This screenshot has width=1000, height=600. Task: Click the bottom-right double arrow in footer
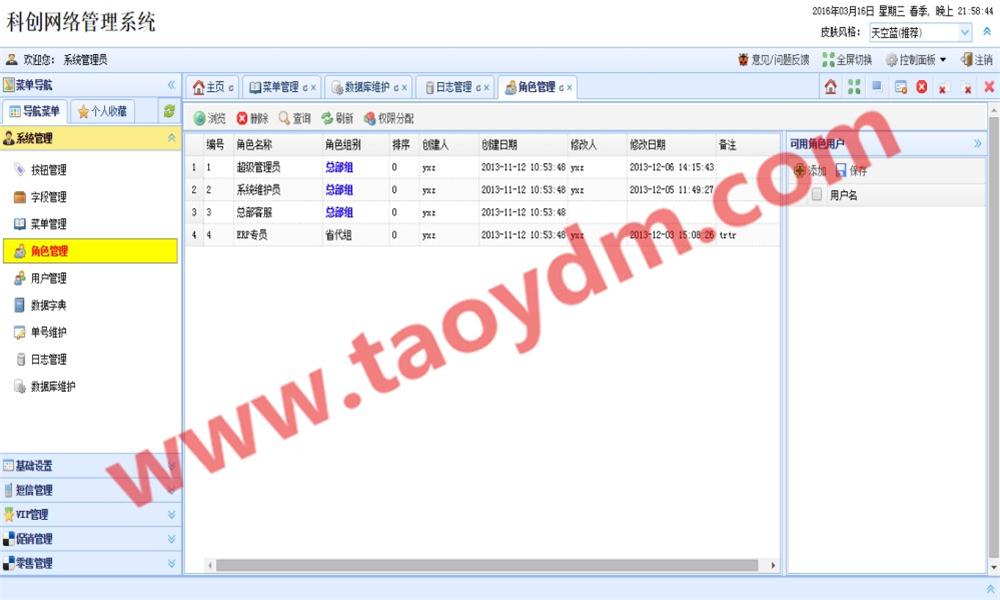point(990,589)
